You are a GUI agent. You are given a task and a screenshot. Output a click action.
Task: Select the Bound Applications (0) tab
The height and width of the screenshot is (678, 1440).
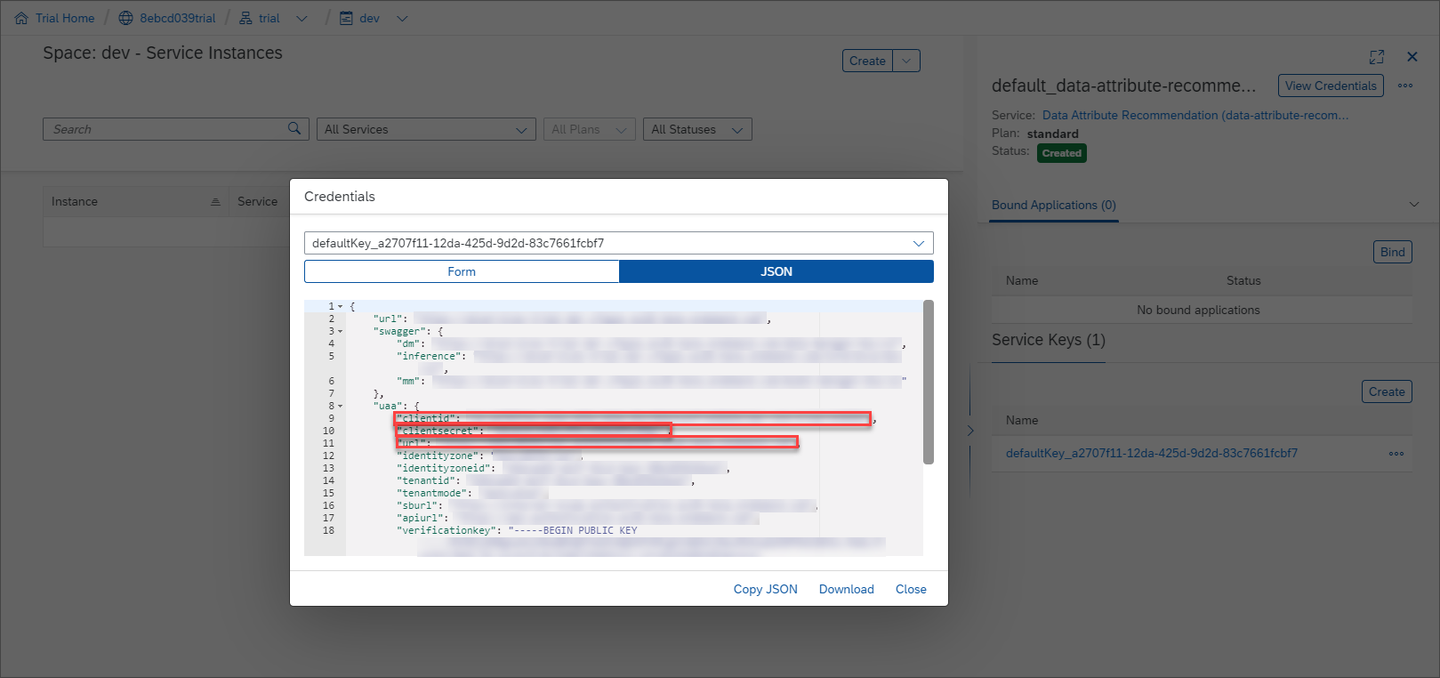click(x=1054, y=205)
